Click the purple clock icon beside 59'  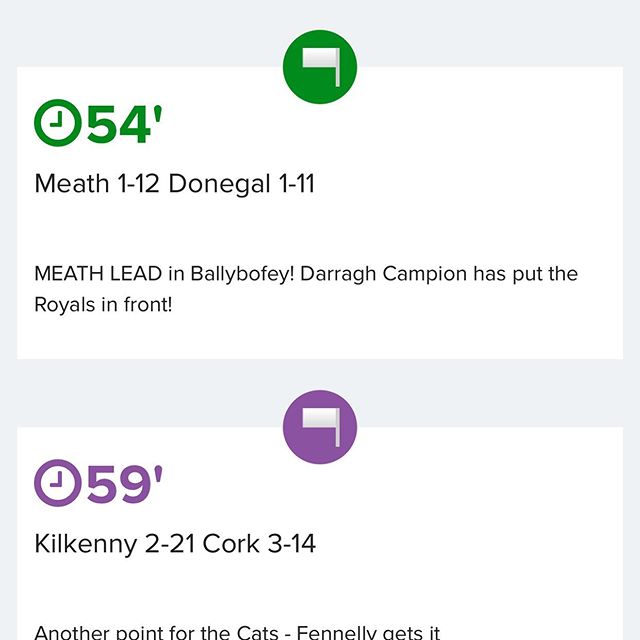coord(58,483)
